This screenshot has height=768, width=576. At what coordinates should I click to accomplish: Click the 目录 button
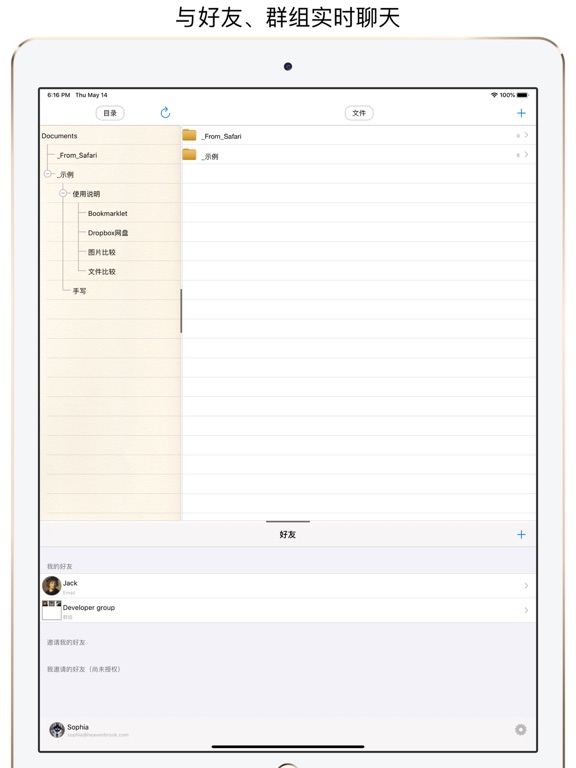(x=110, y=113)
